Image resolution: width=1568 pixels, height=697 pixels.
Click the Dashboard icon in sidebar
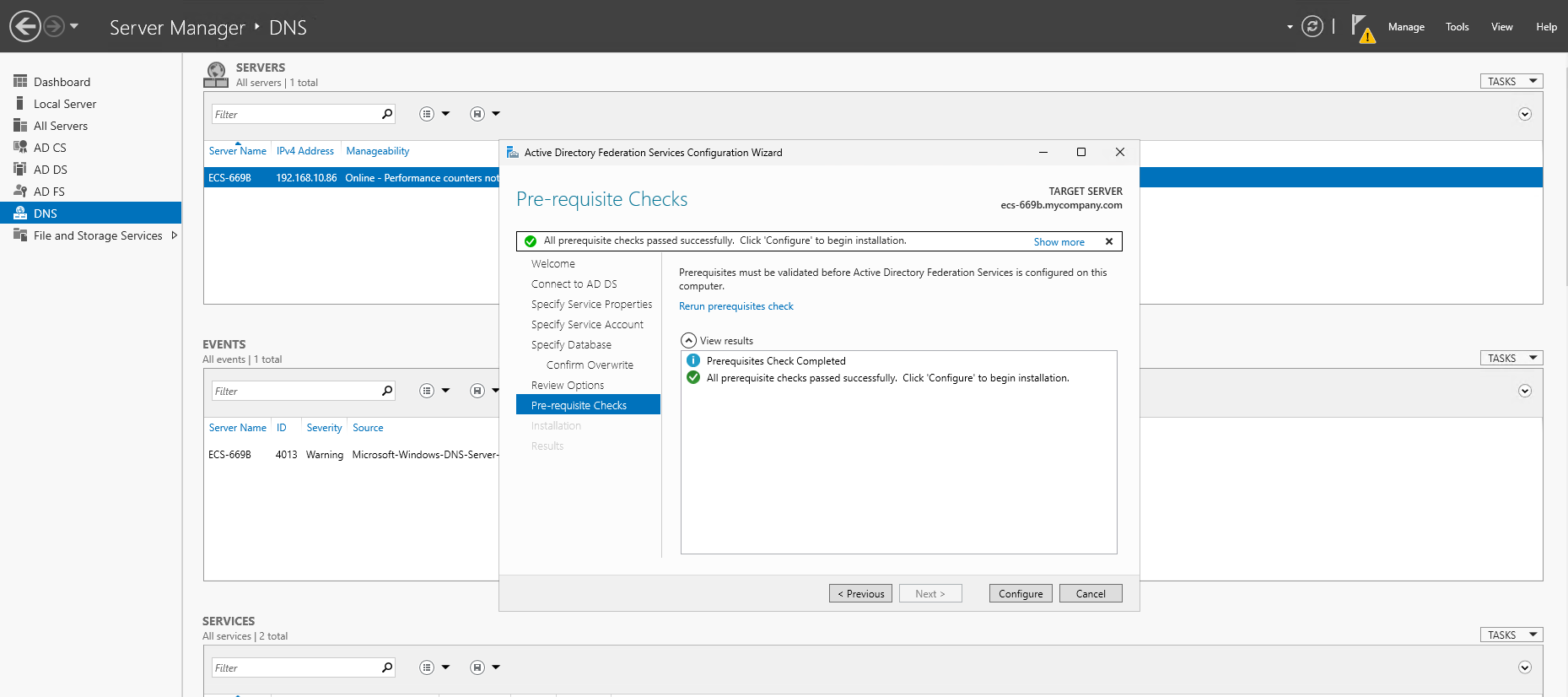(x=20, y=81)
